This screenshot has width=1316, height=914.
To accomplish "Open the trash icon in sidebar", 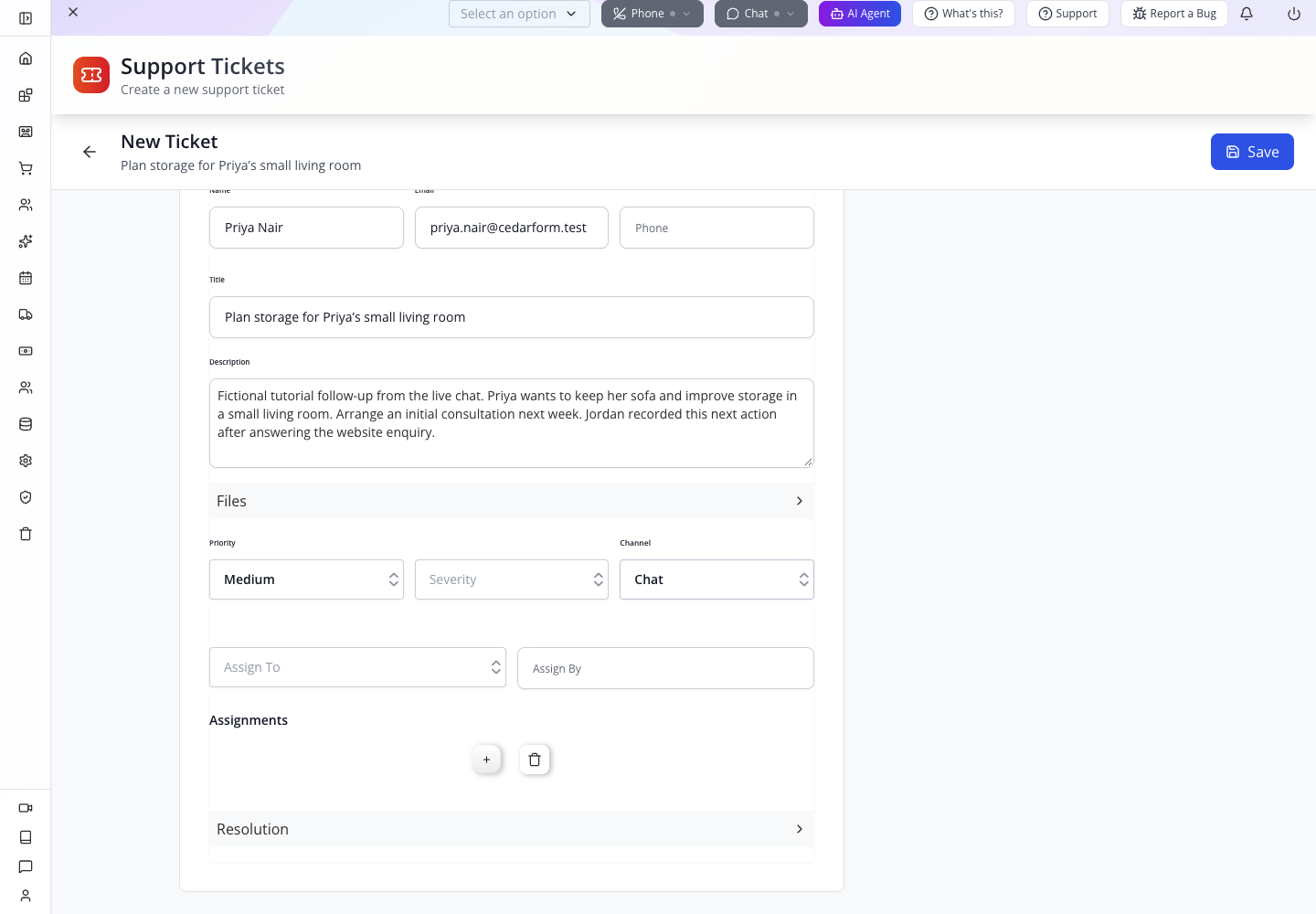I will coord(26,534).
